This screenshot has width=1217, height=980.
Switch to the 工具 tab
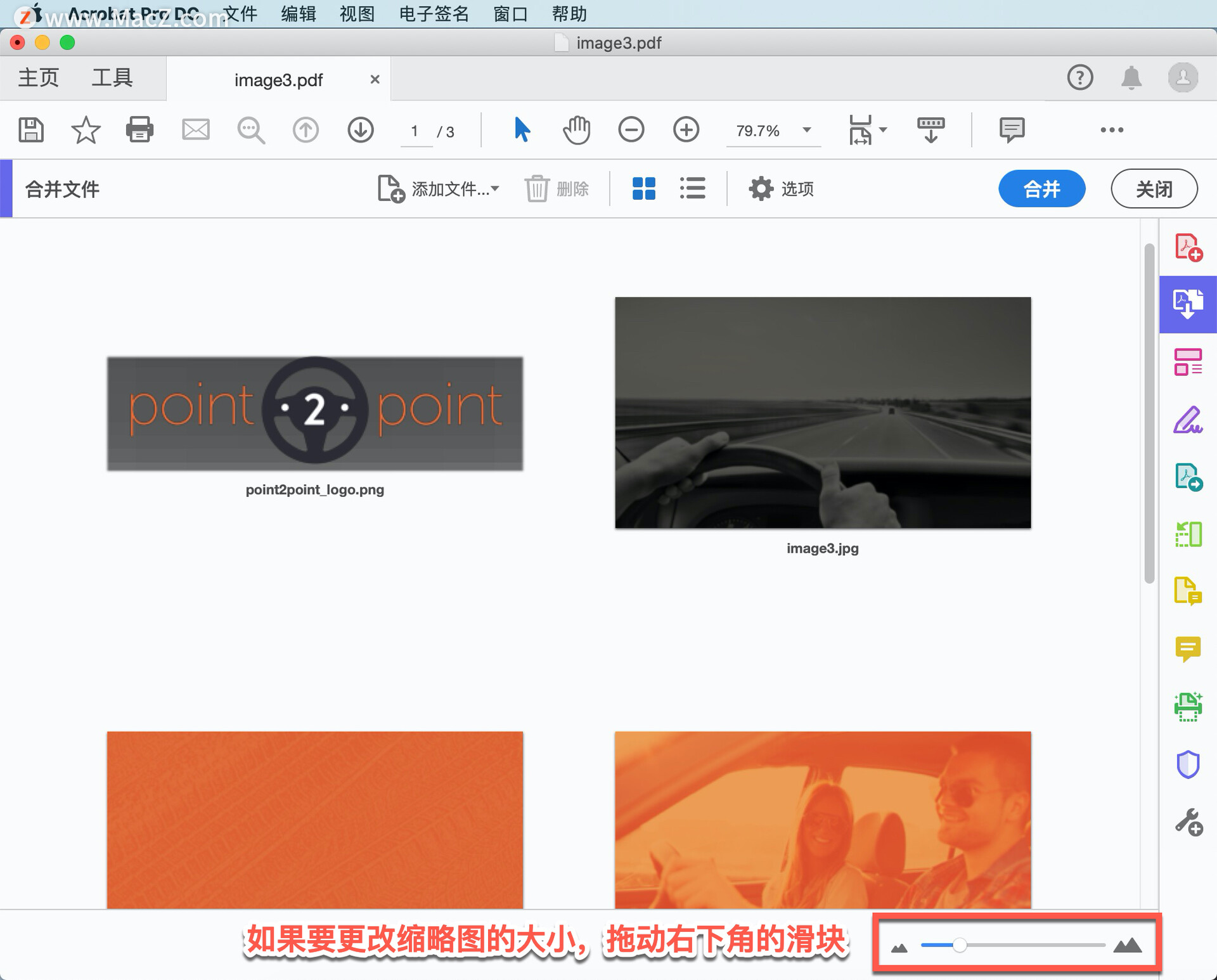click(112, 78)
